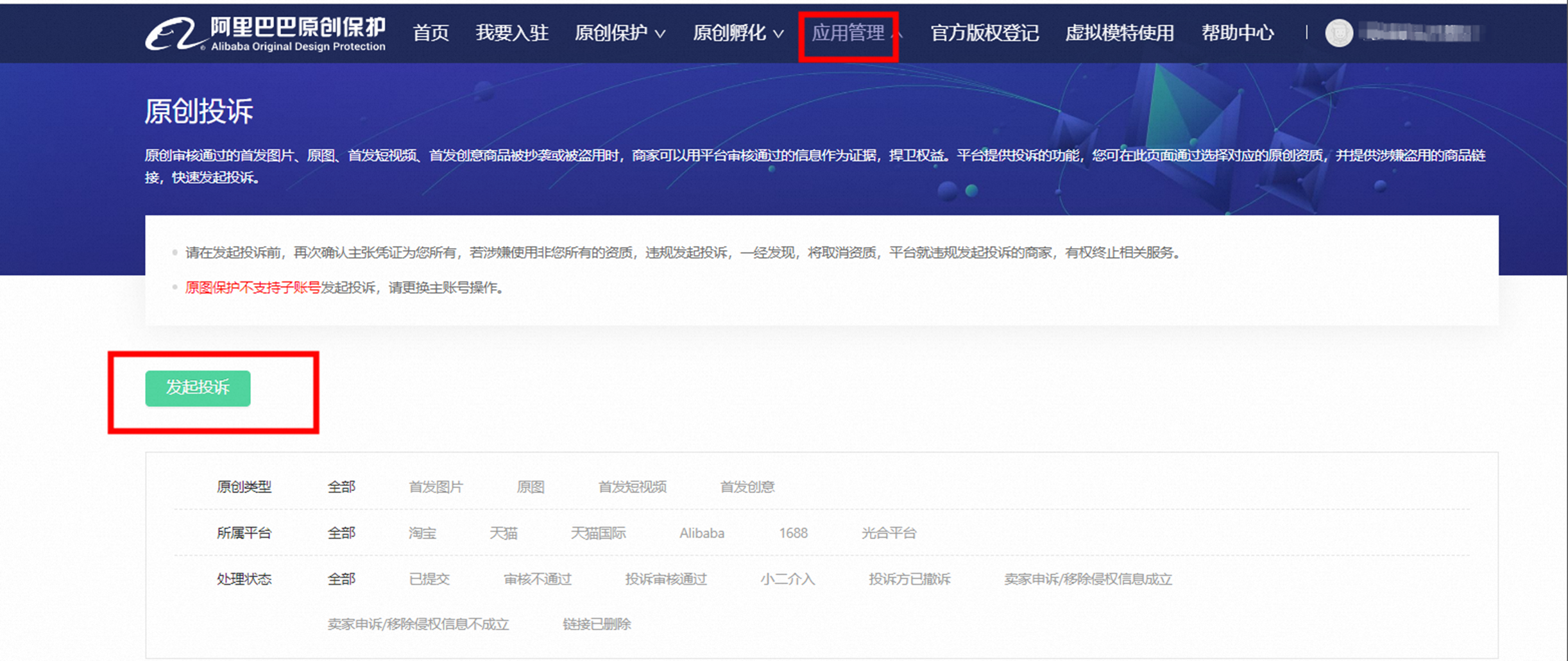The image size is (1568, 661).
Task: Click the 原创投诉 page heading
Action: [x=199, y=112]
